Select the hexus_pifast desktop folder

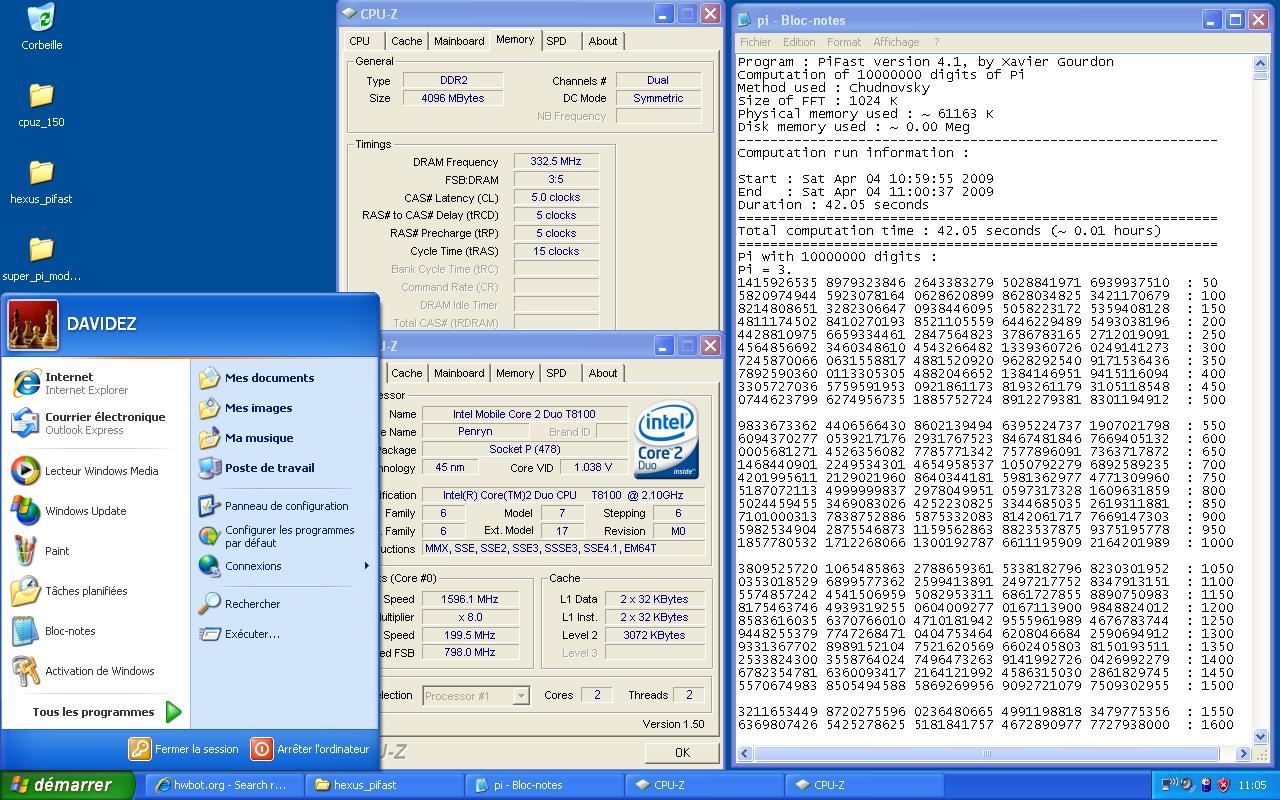point(41,182)
